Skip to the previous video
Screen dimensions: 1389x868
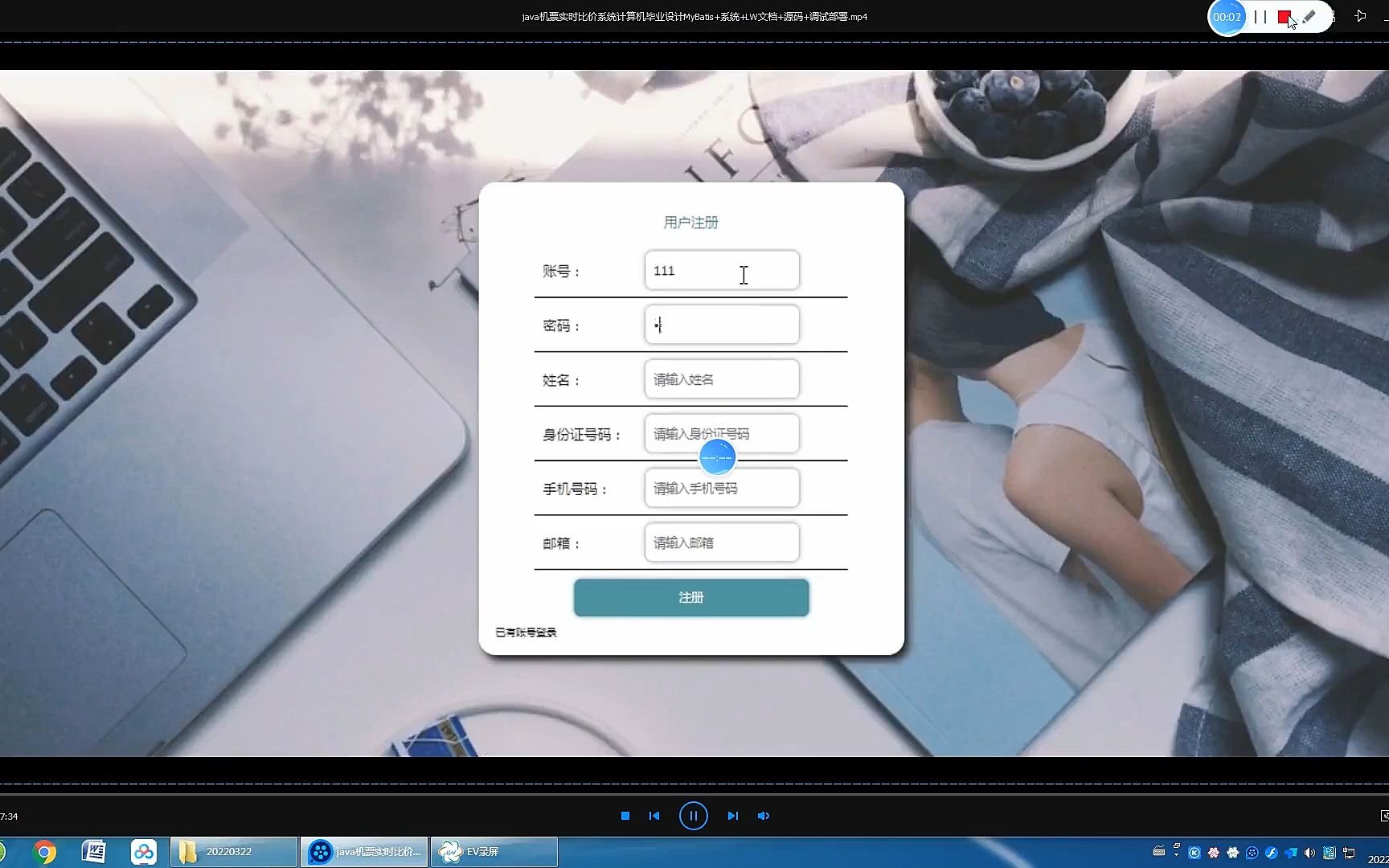[x=654, y=816]
